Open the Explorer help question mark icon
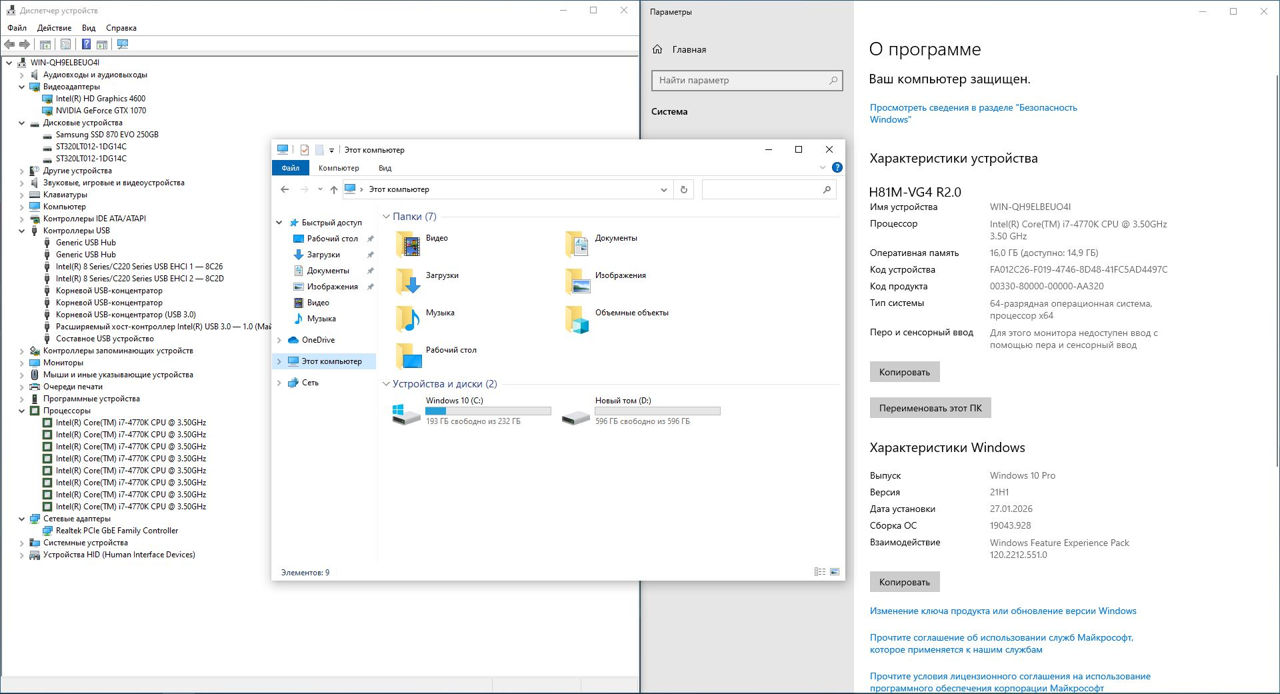The height and width of the screenshot is (694, 1280). (837, 168)
